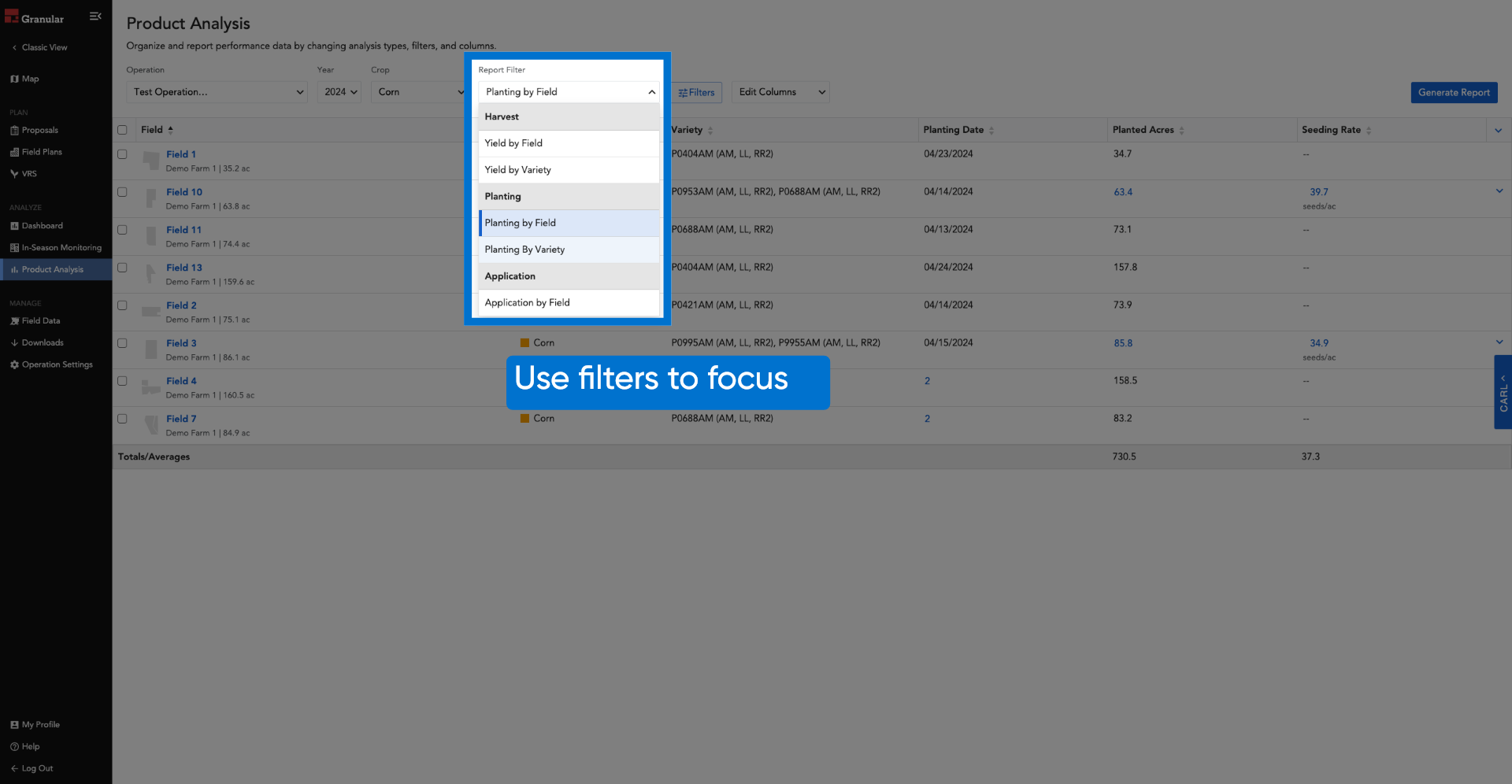Expand the Field 10 row chevron
Image resolution: width=1512 pixels, height=784 pixels.
click(x=1499, y=191)
